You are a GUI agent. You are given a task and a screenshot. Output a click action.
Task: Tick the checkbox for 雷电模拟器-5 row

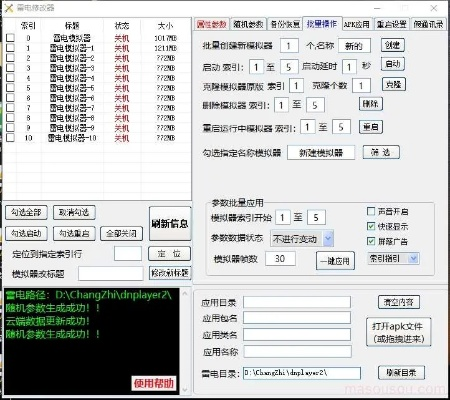10,88
